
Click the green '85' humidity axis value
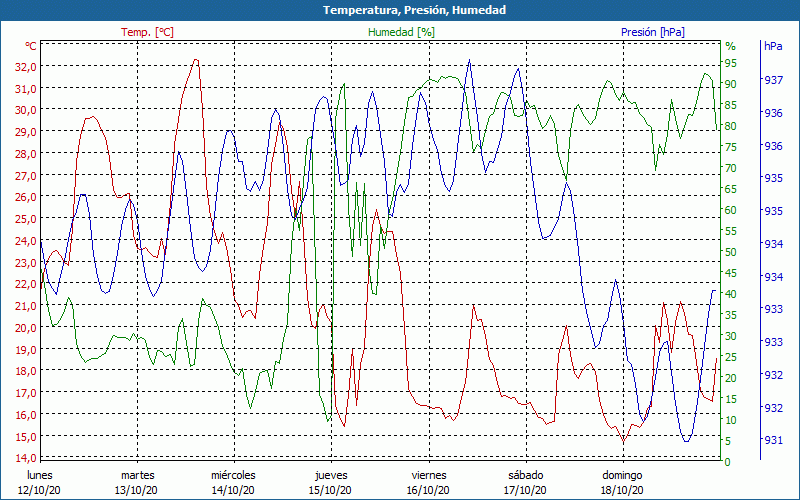[x=731, y=105]
